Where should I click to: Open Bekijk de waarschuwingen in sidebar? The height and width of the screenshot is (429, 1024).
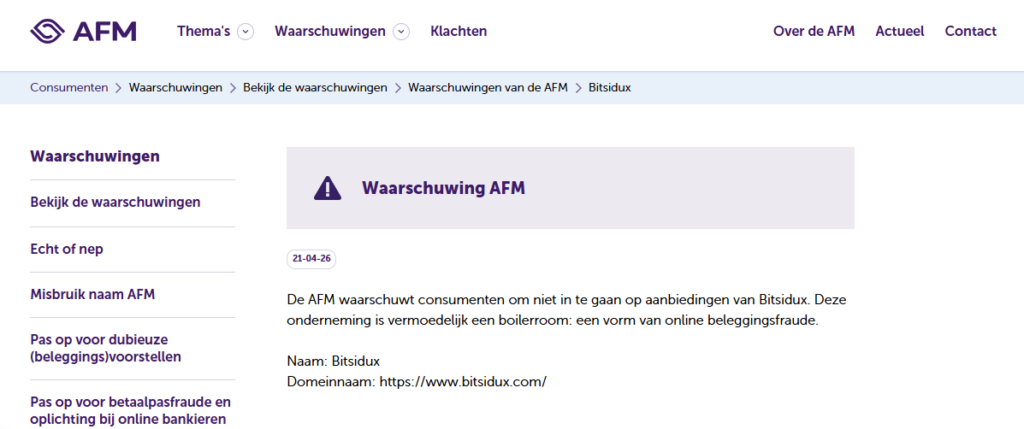pyautogui.click(x=116, y=202)
